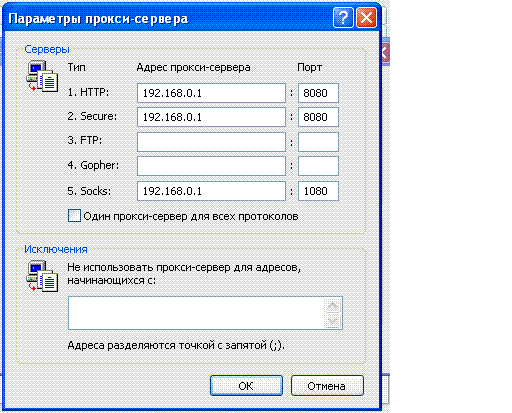The width and height of the screenshot is (512, 413).
Task: Click the Exceptions section computer icon
Action: tap(42, 276)
